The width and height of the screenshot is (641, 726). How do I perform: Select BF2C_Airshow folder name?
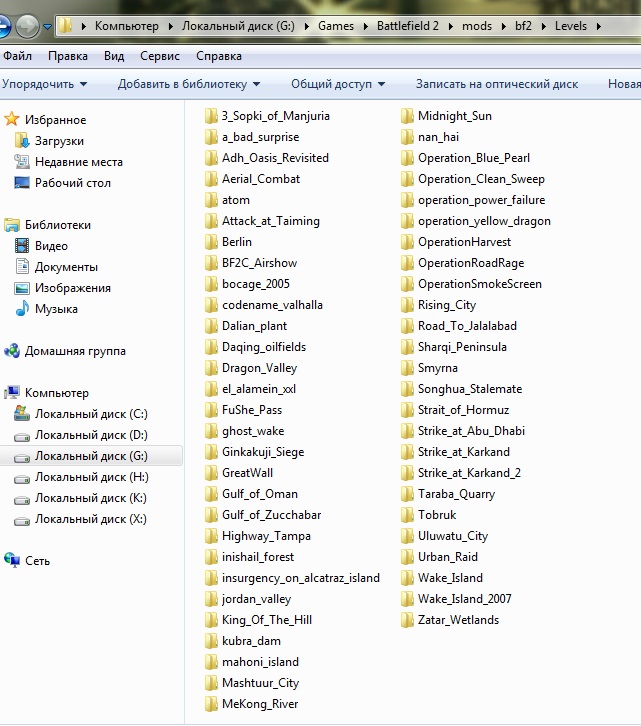point(259,263)
